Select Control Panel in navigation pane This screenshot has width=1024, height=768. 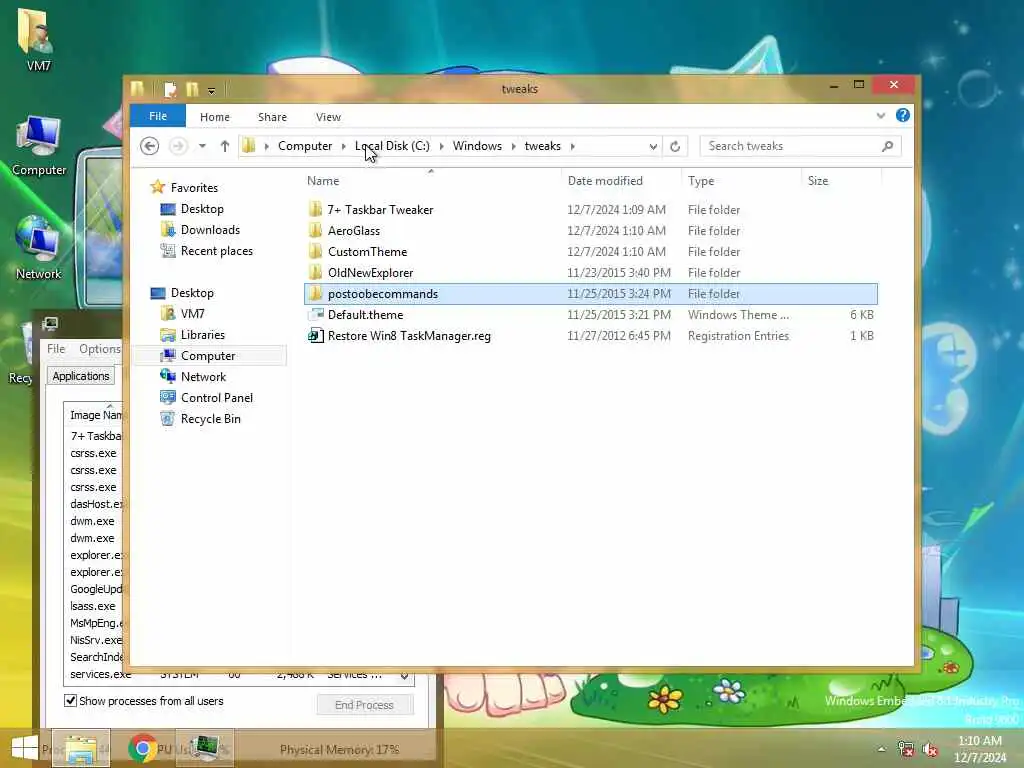(x=216, y=398)
